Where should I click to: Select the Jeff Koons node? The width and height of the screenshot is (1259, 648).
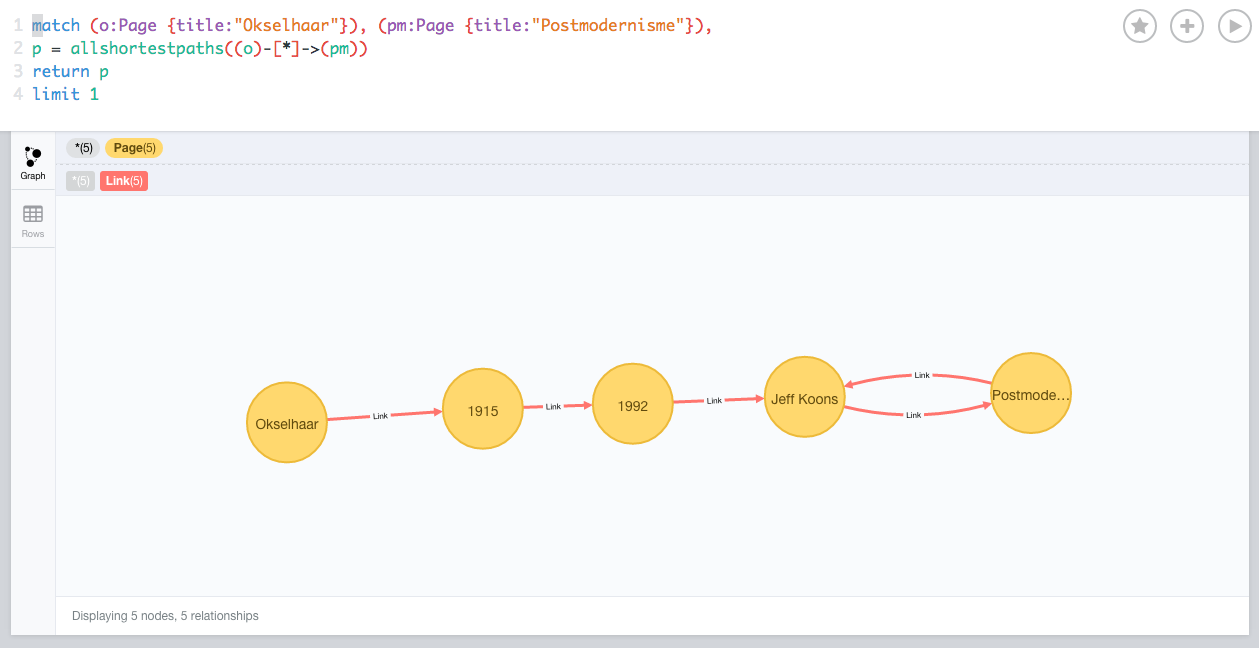click(x=805, y=398)
